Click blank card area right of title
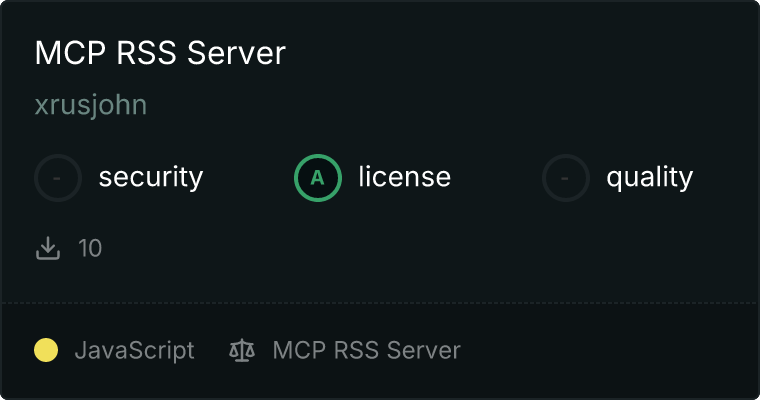Image resolution: width=760 pixels, height=400 pixels. click(x=520, y=53)
